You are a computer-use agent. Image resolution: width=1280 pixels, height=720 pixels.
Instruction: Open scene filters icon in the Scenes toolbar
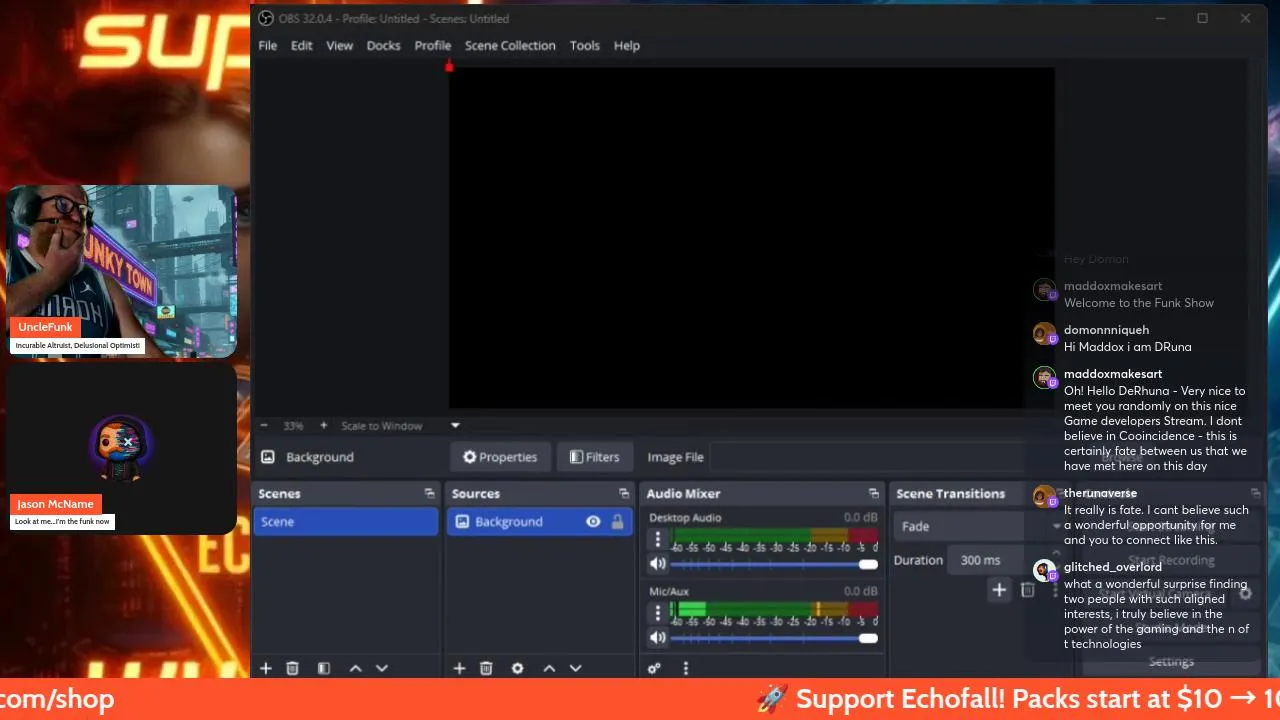(324, 668)
